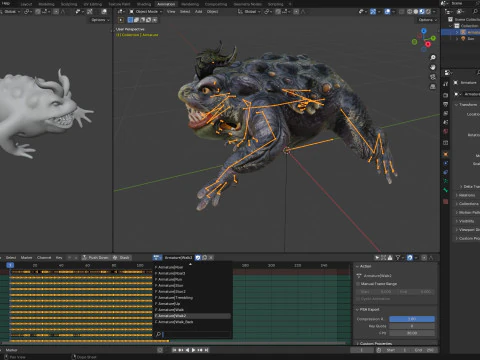Select rendered viewport shading icon

[428, 11]
